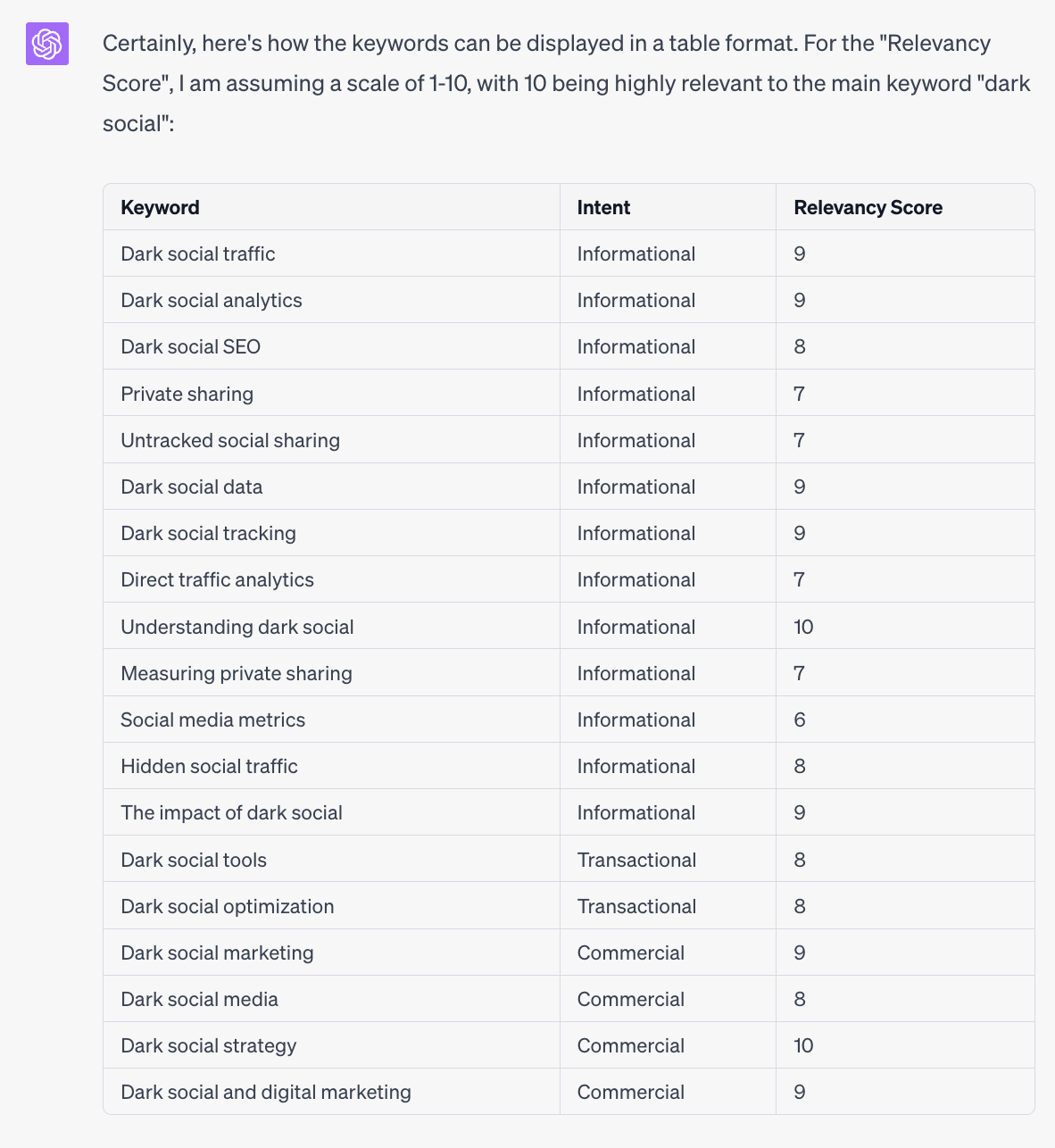Select the "Untracked social sharing" row keyword
The width and height of the screenshot is (1055, 1148).
click(x=230, y=440)
